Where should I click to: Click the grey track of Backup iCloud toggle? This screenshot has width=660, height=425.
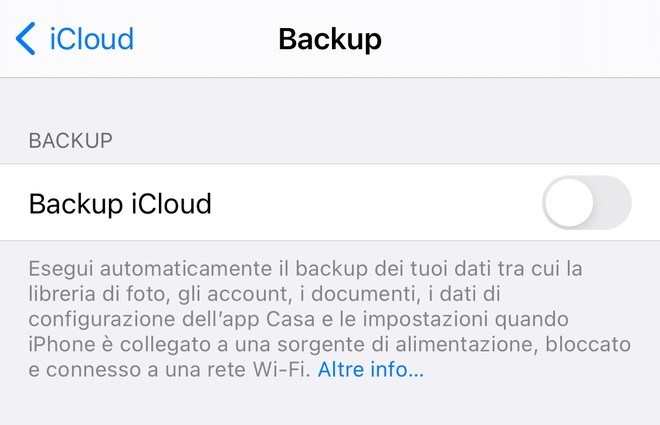612,202
